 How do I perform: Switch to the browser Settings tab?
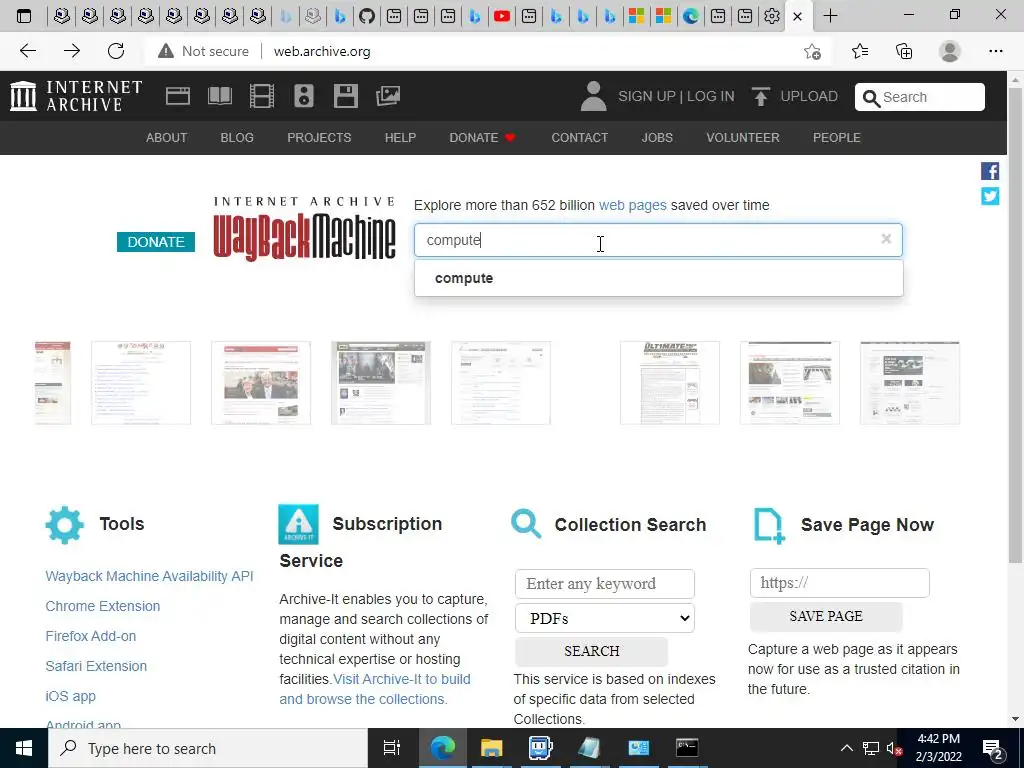point(771,16)
